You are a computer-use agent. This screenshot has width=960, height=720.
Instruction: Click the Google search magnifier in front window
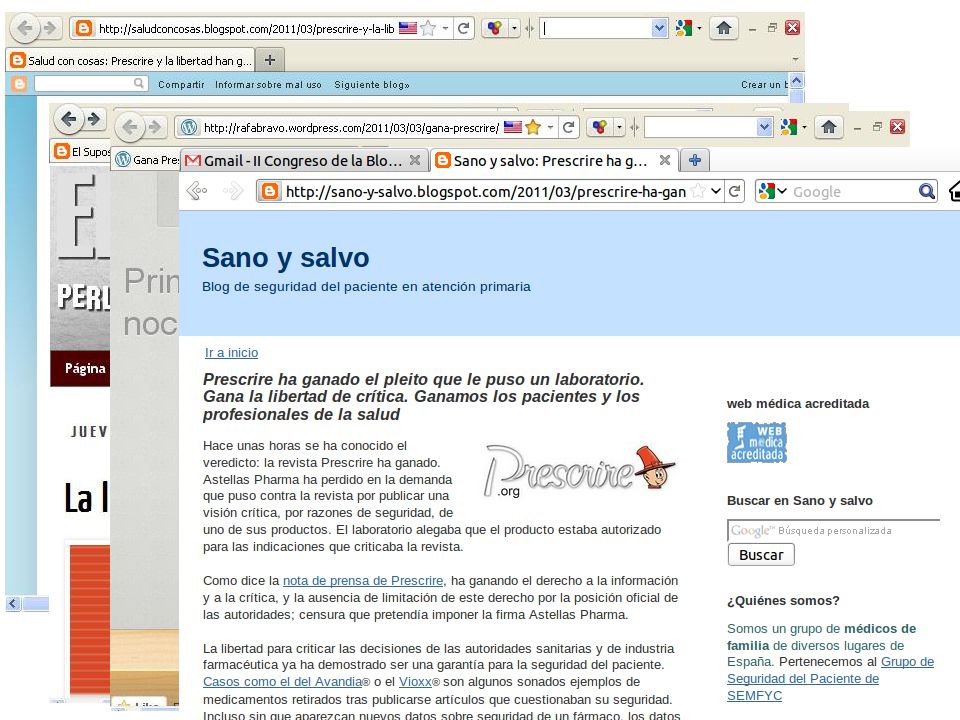pos(927,192)
